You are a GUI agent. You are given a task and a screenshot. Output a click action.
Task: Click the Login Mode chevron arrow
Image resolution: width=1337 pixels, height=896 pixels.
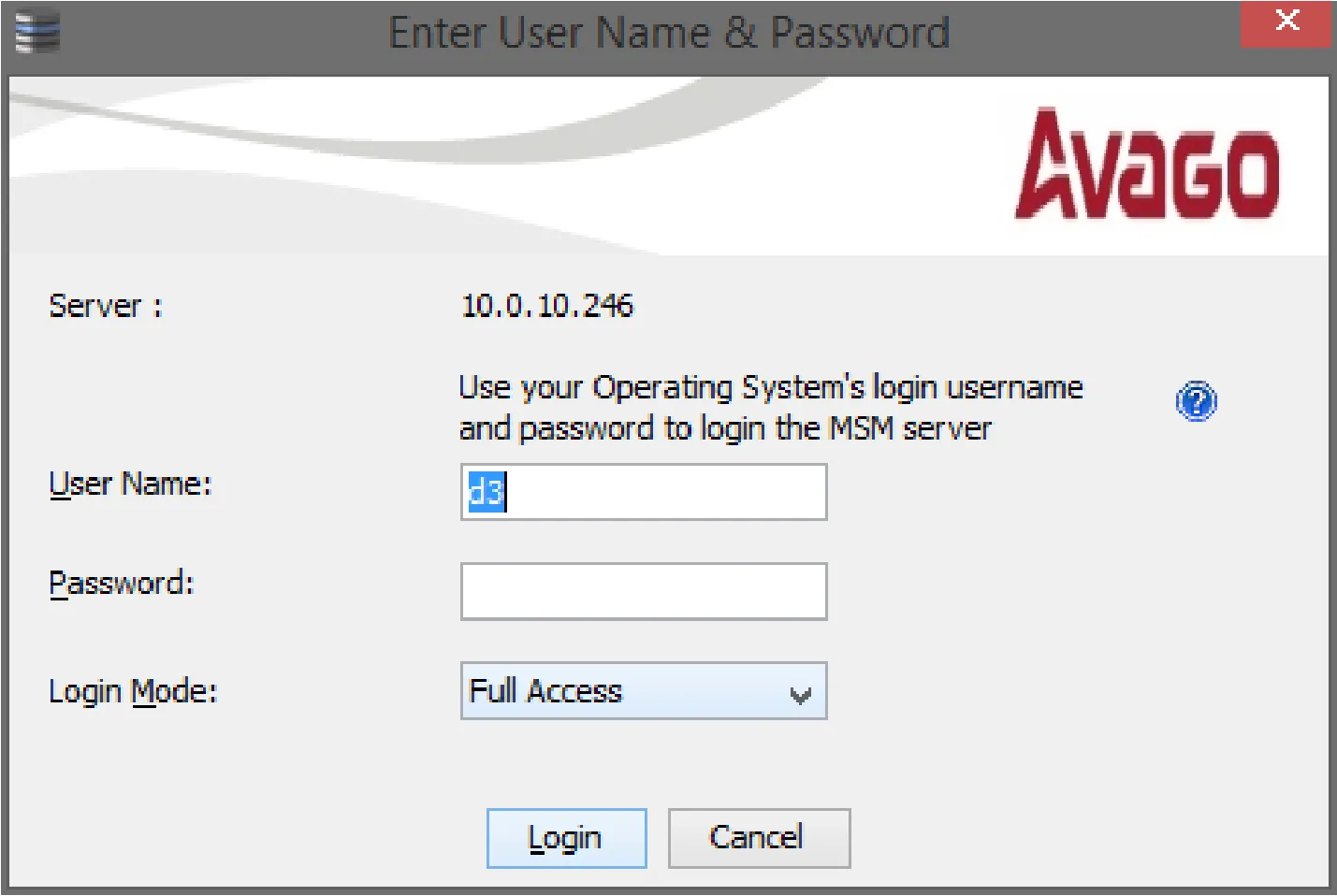tap(800, 692)
